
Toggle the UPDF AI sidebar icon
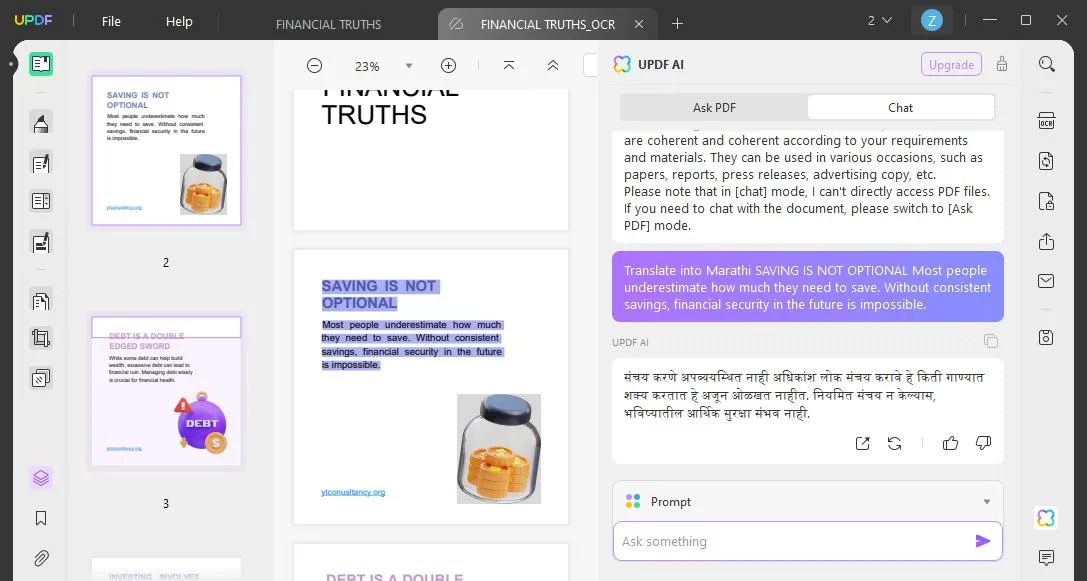[x=1046, y=518]
